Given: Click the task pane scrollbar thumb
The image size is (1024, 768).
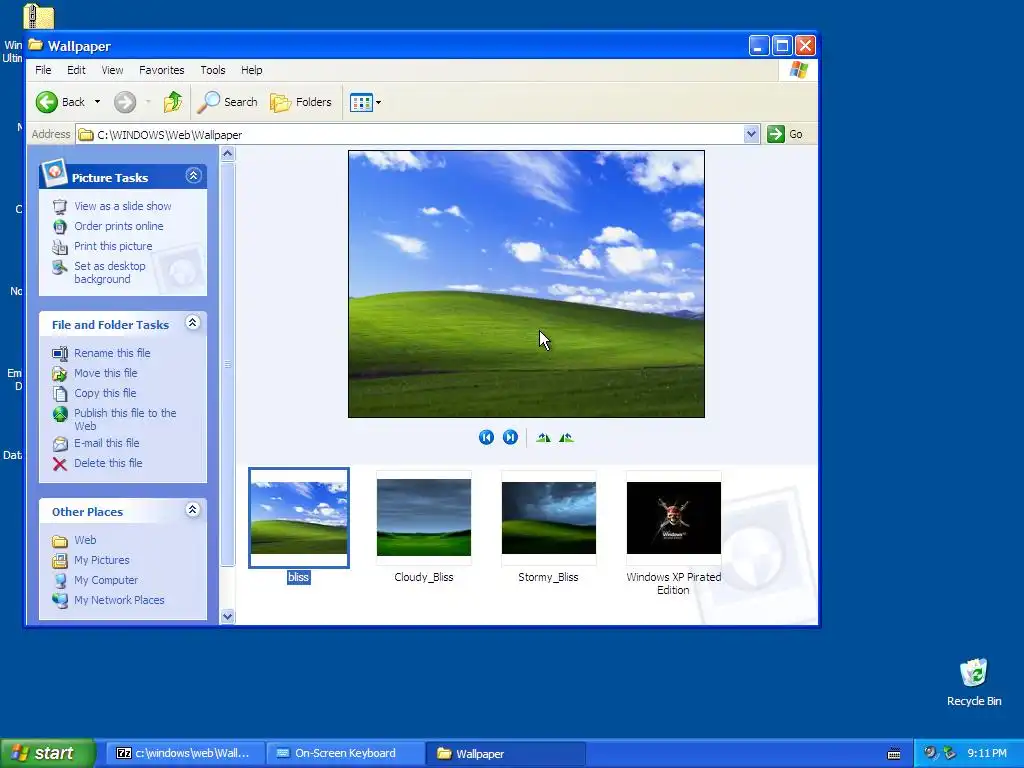Looking at the screenshot, I should tap(227, 364).
